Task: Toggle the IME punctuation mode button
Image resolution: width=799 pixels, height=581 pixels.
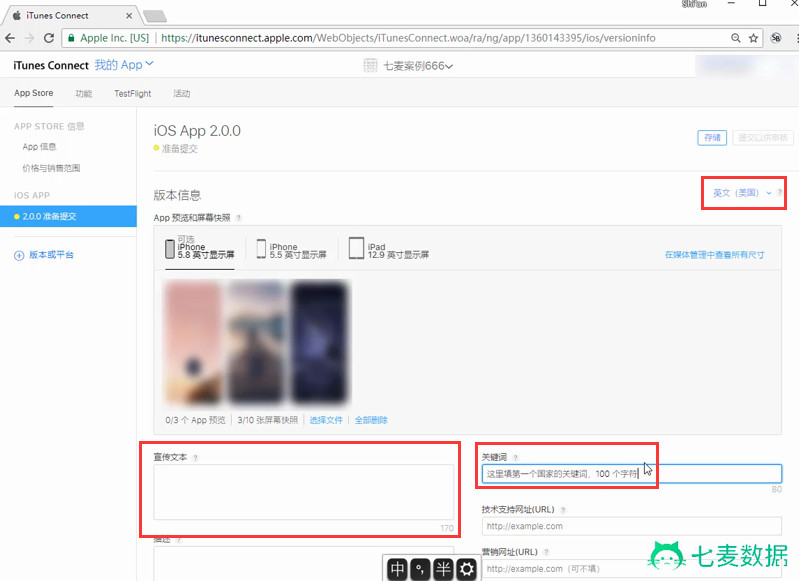Action: click(x=420, y=569)
